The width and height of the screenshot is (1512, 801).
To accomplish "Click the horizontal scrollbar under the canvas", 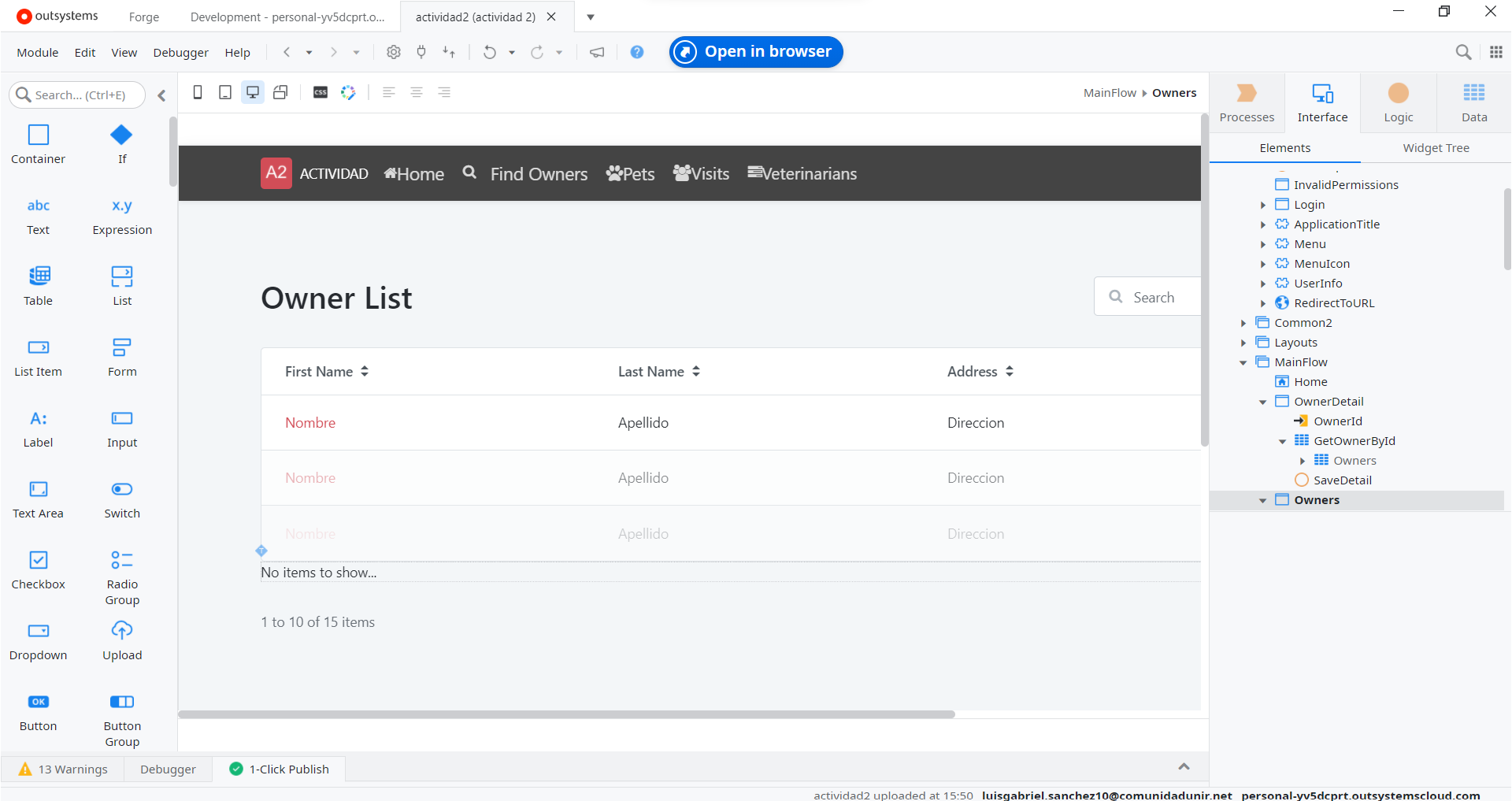I will point(566,714).
